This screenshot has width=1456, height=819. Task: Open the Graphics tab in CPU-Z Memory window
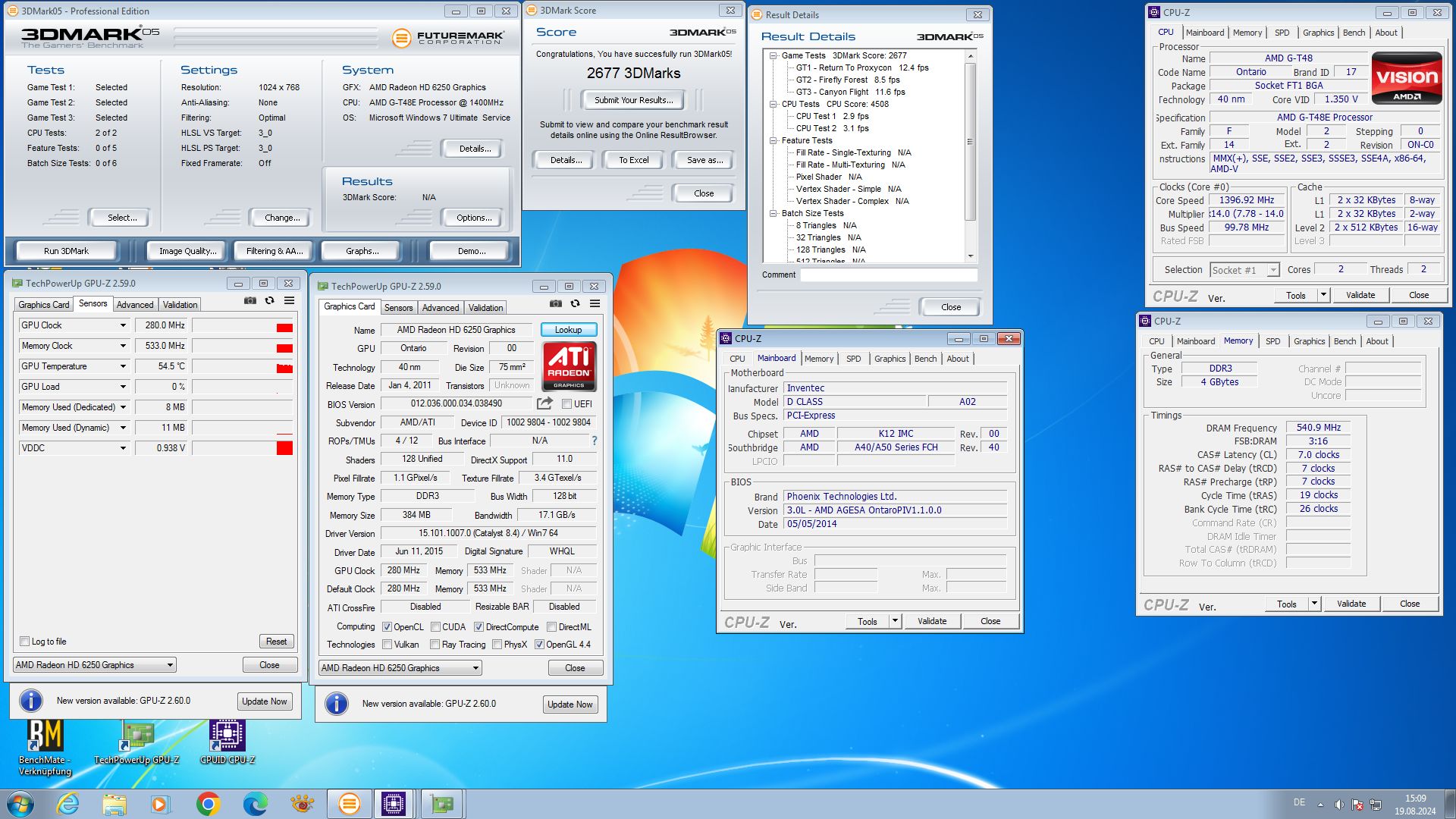pyautogui.click(x=1309, y=341)
